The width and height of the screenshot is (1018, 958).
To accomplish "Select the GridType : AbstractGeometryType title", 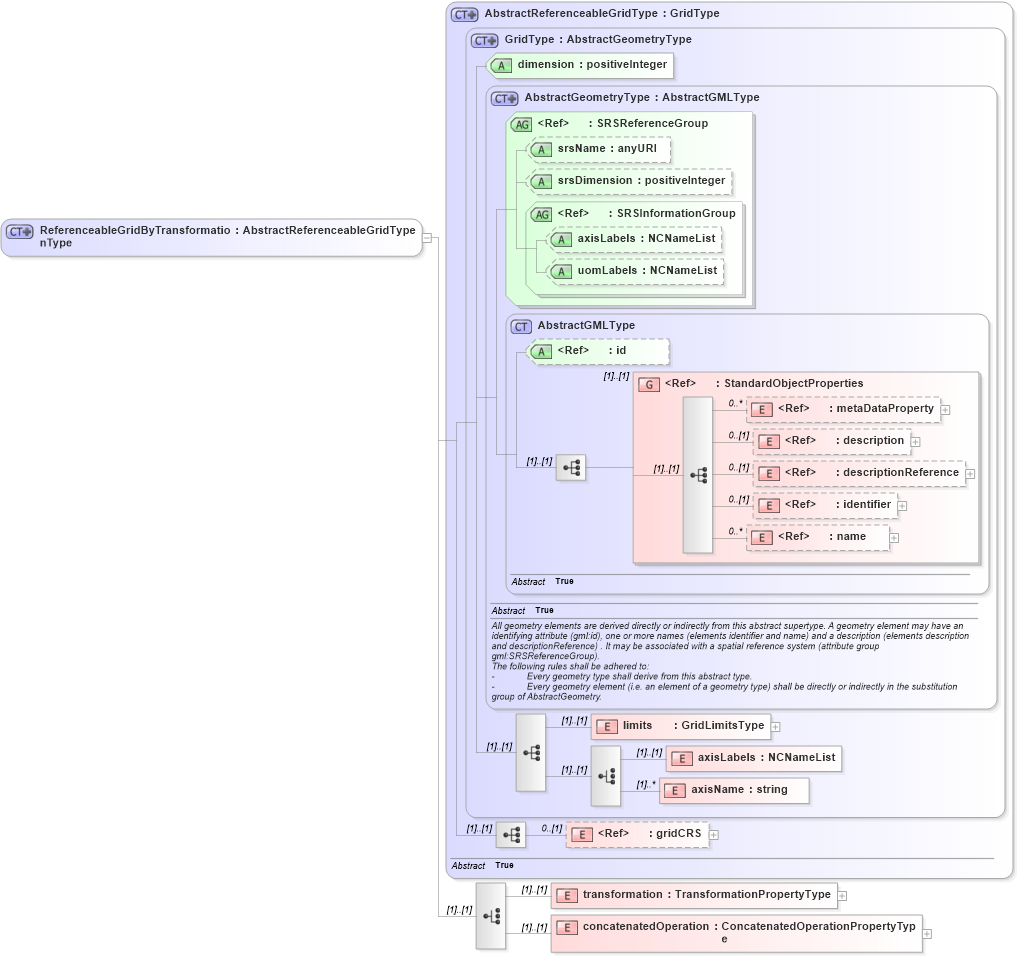I will [x=598, y=40].
